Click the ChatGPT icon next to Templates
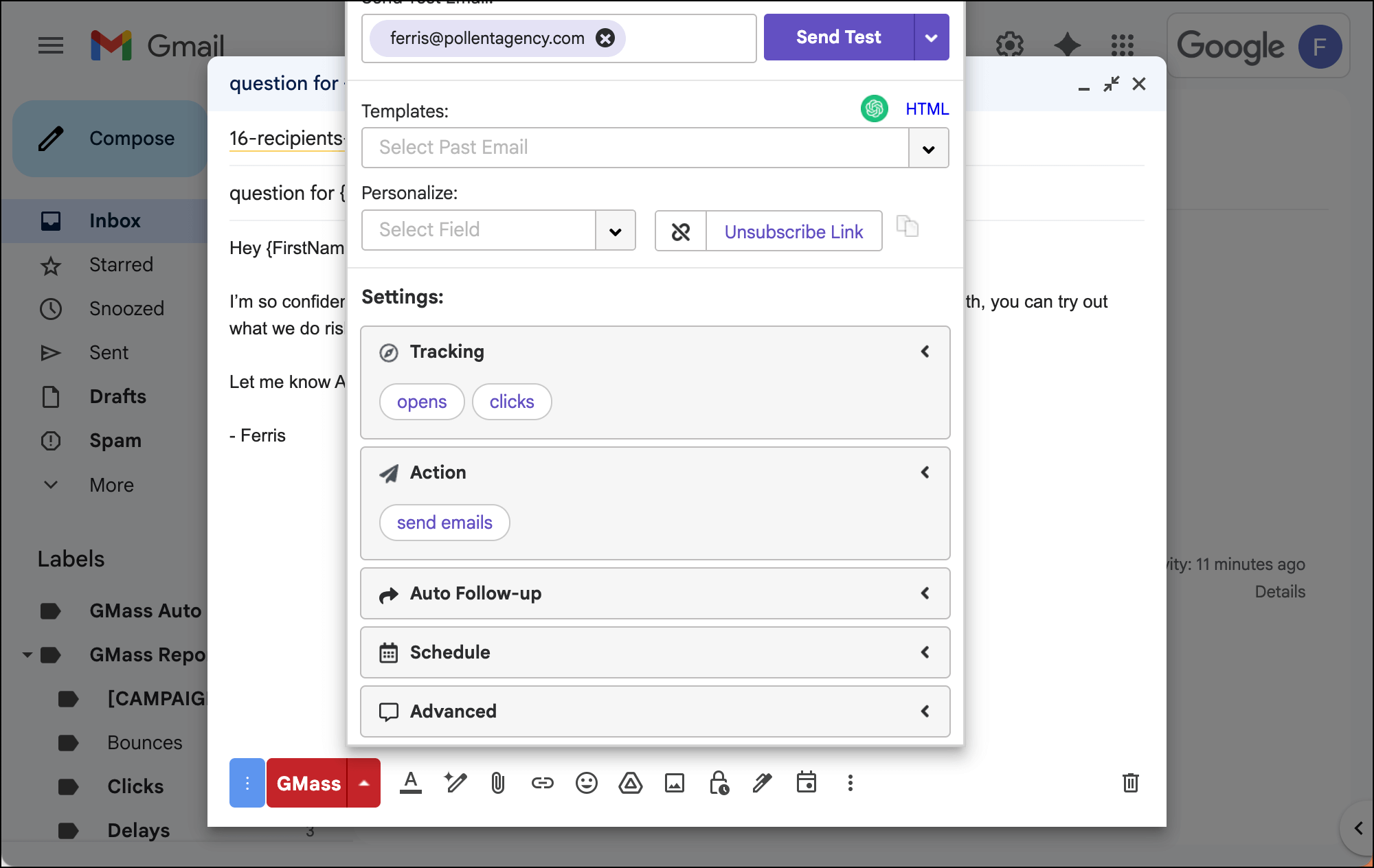The image size is (1374, 868). [x=874, y=108]
